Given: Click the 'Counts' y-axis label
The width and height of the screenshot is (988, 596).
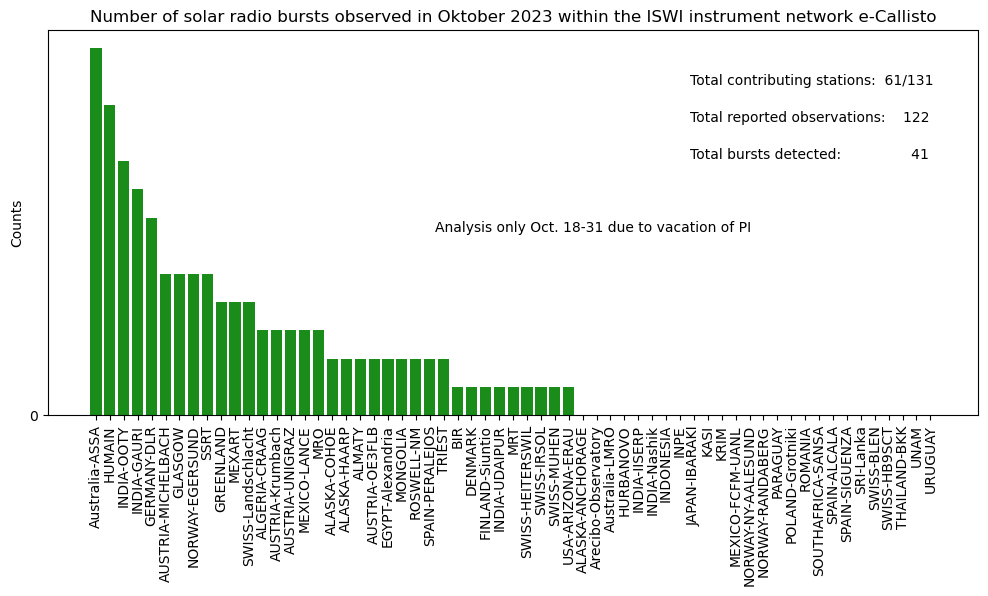Looking at the screenshot, I should point(17,223).
